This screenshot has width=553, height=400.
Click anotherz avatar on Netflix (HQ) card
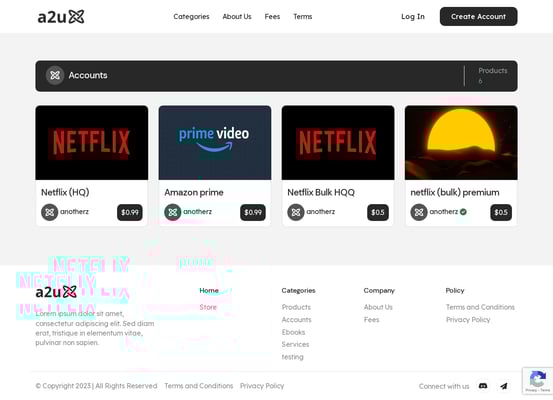point(49,212)
